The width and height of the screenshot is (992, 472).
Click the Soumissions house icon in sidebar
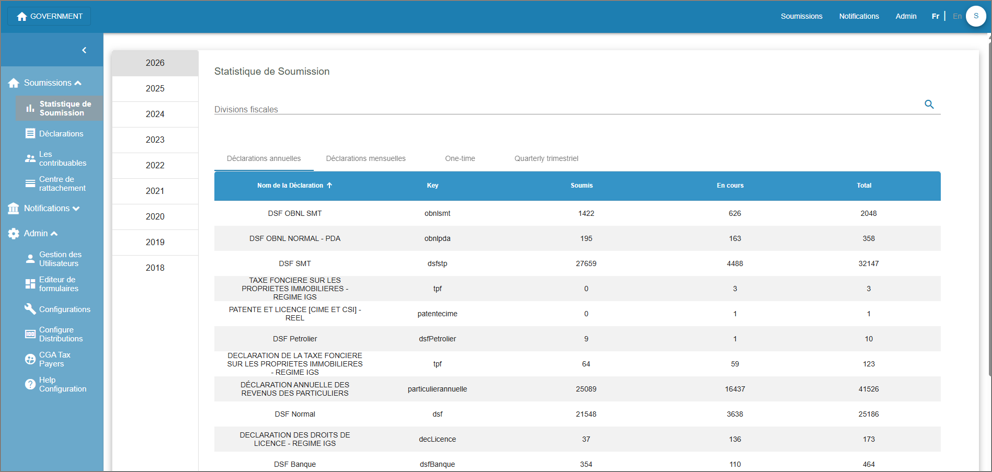point(13,83)
